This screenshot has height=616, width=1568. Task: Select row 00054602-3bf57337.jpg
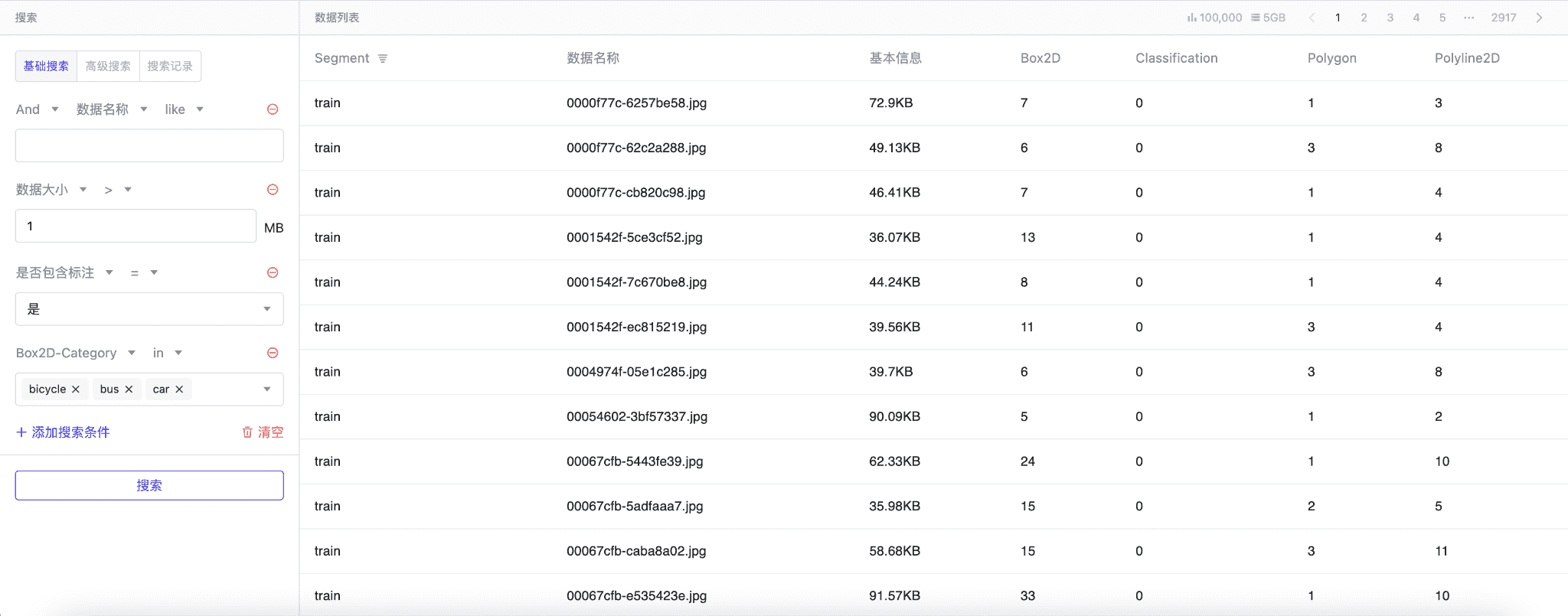[933, 416]
